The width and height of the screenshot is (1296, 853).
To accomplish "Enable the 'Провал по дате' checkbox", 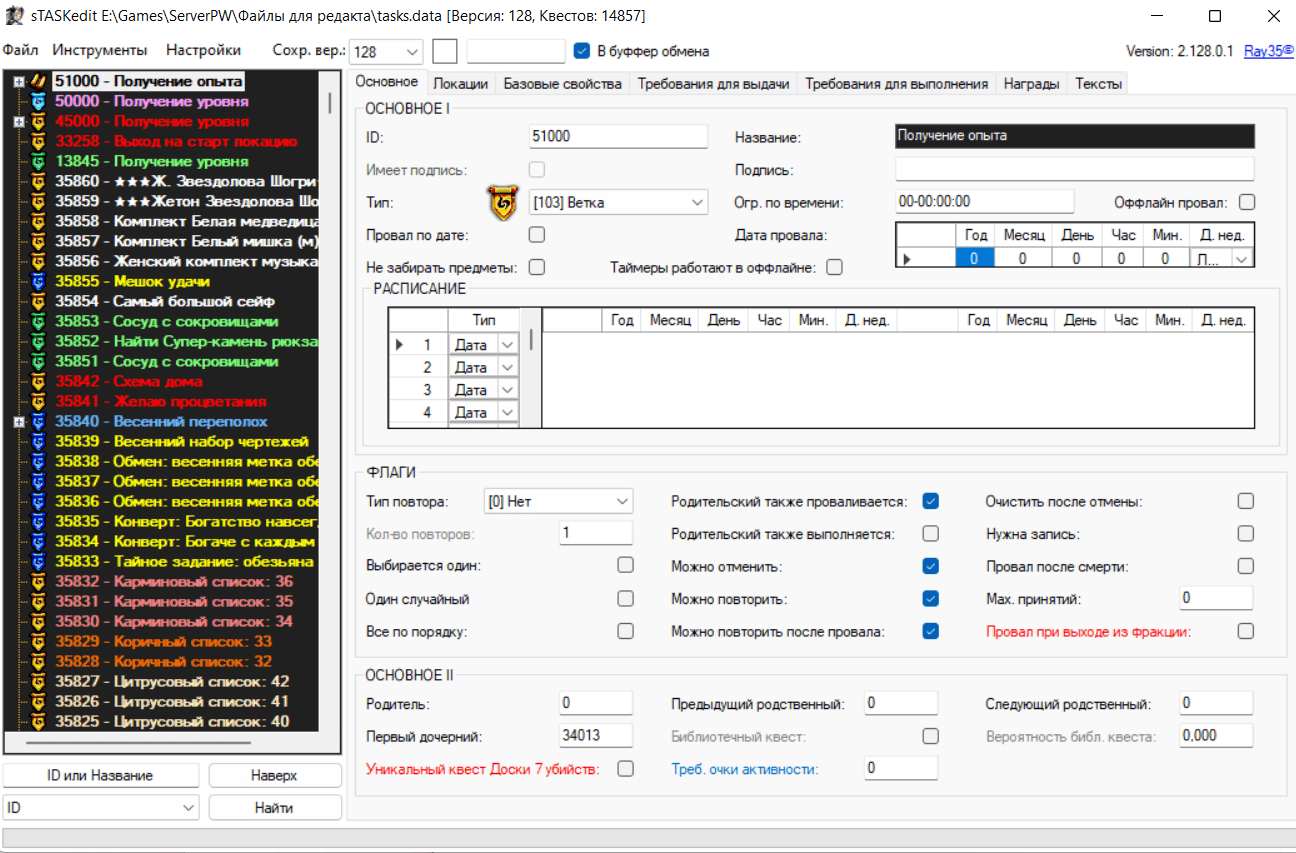I will click(x=537, y=235).
